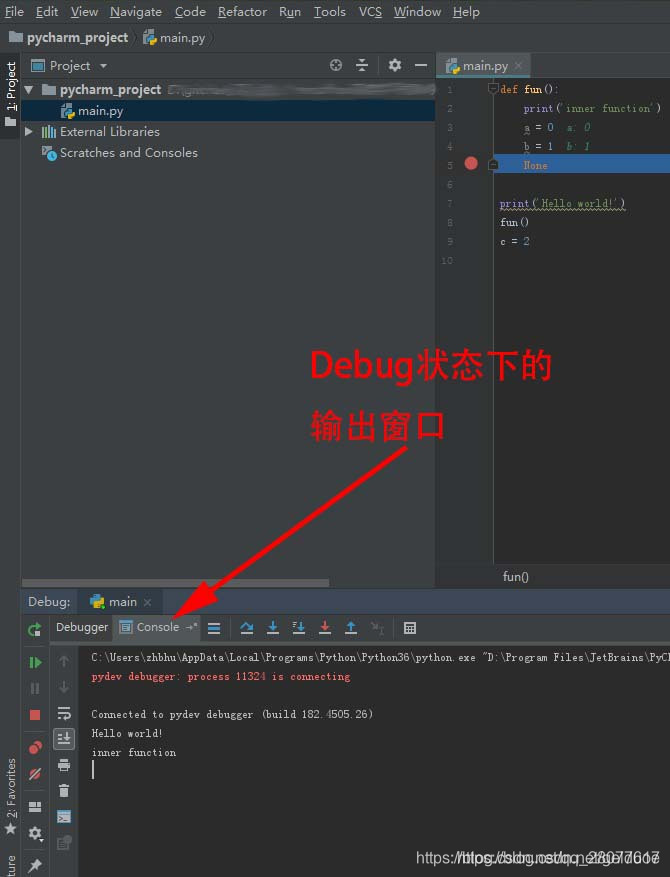
Task: Open debug settings gear menu
Action: point(35,833)
